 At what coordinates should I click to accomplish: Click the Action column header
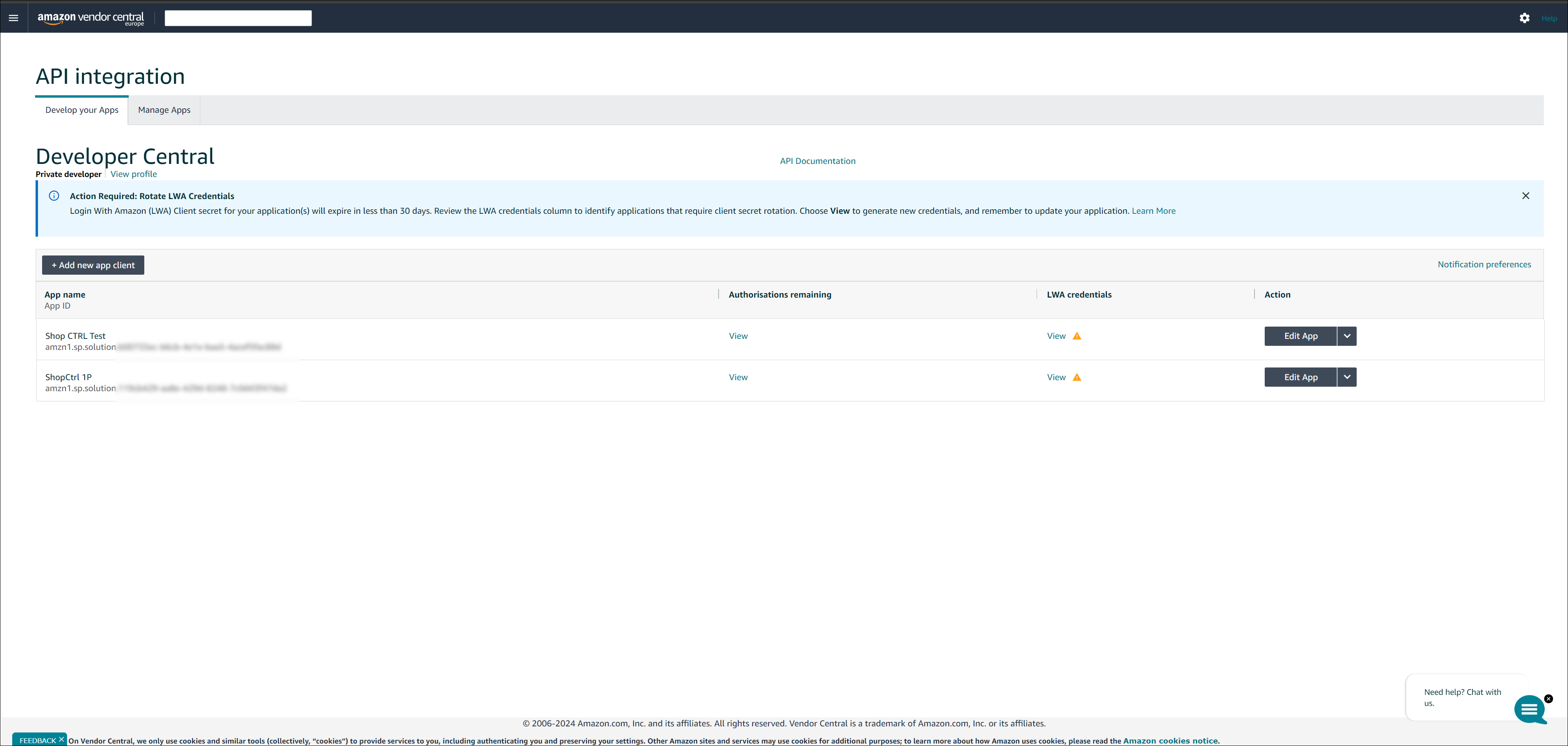coord(1277,294)
